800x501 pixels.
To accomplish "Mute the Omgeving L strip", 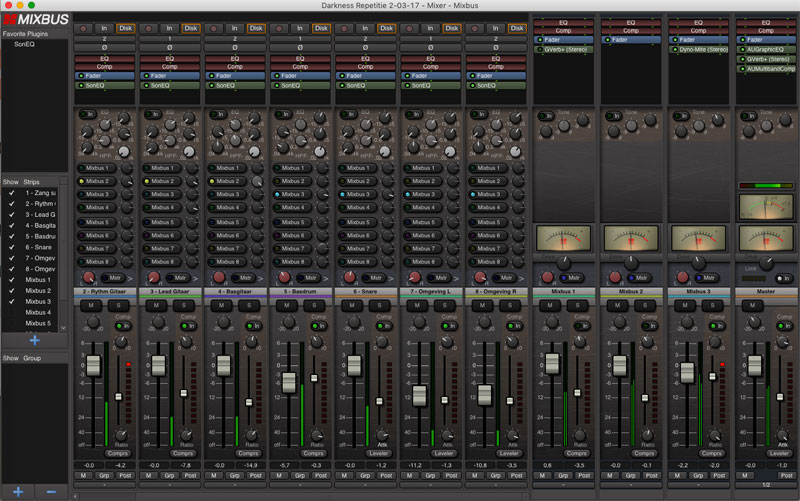I will tap(417, 305).
